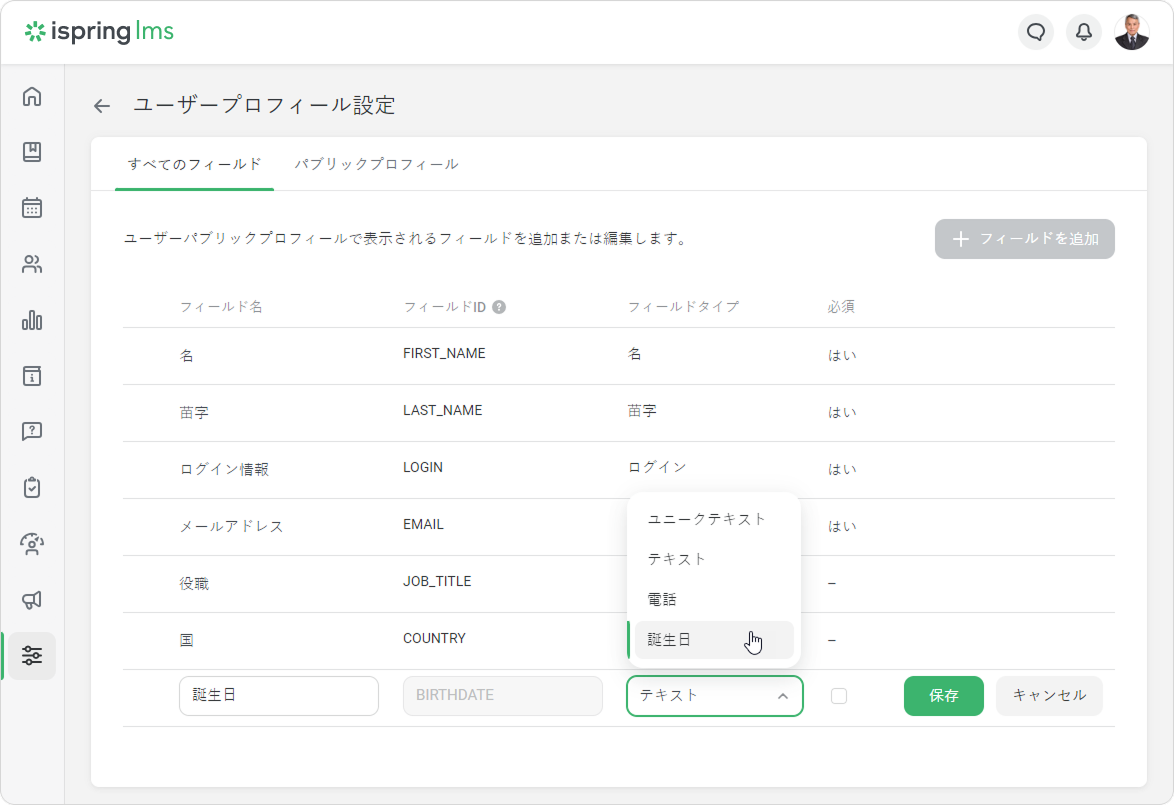The image size is (1174, 805).
Task: Expand the テキスト field type dropdown
Action: (714, 696)
